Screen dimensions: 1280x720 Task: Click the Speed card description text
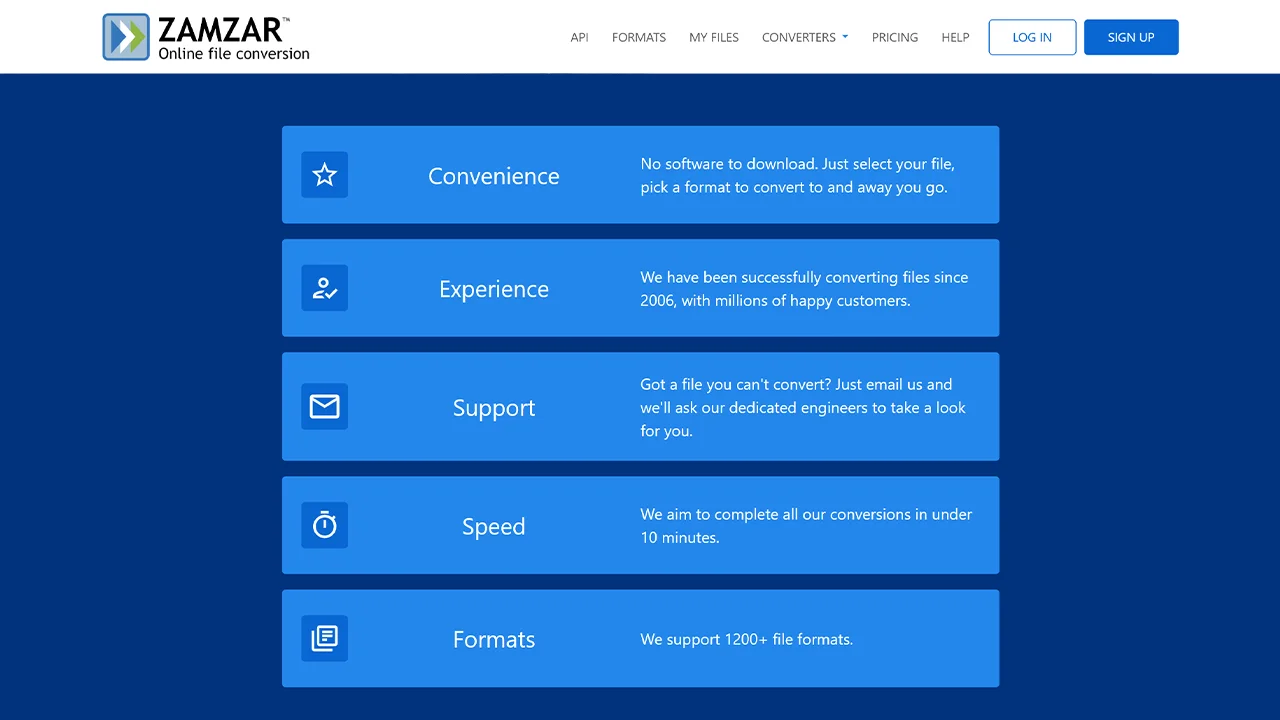pyautogui.click(x=806, y=526)
